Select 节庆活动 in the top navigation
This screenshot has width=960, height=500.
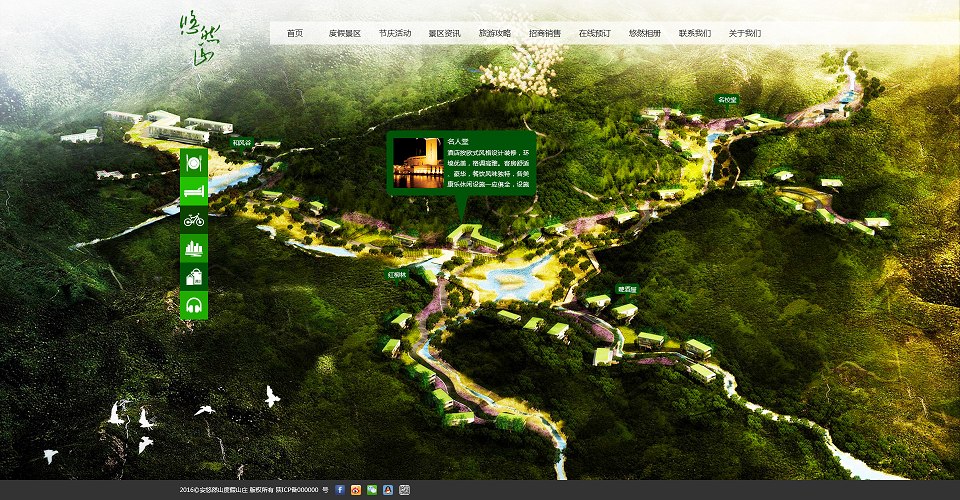click(395, 33)
